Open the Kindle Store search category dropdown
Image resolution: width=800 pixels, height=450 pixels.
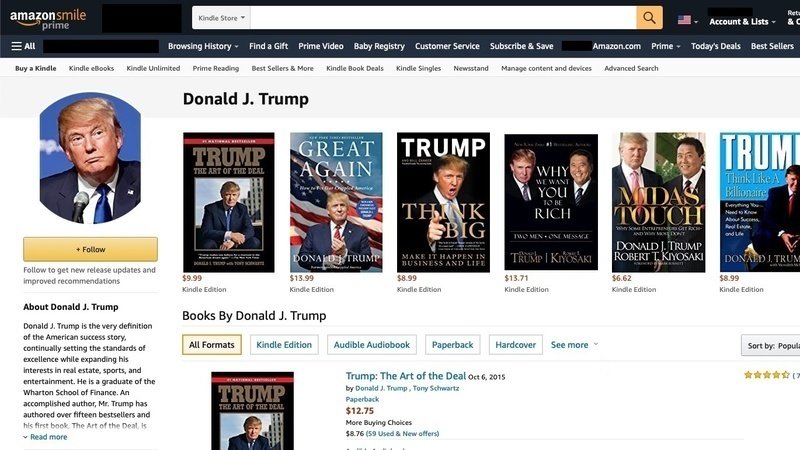(221, 18)
